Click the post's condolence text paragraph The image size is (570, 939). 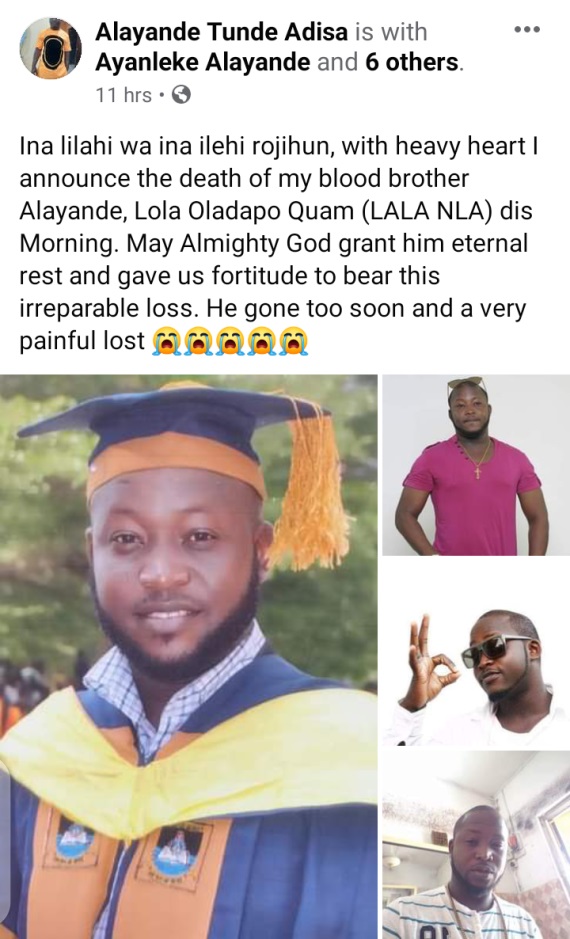click(278, 244)
